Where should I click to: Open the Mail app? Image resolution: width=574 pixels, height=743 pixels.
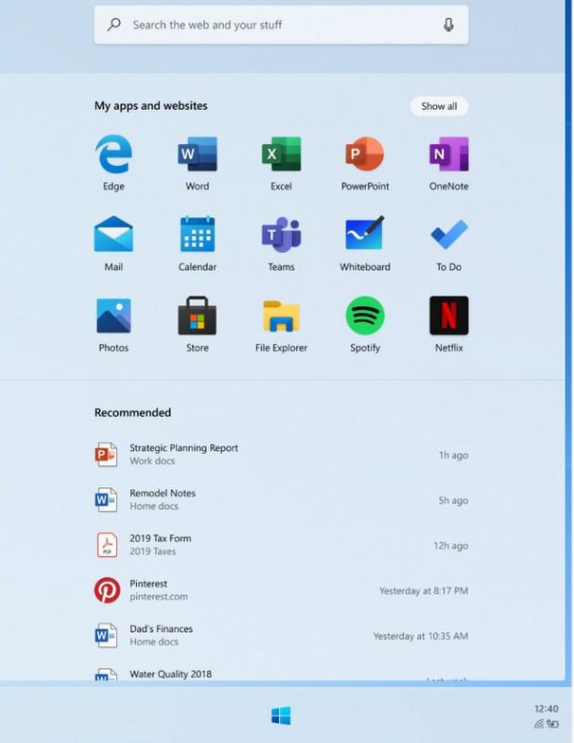pyautogui.click(x=114, y=234)
